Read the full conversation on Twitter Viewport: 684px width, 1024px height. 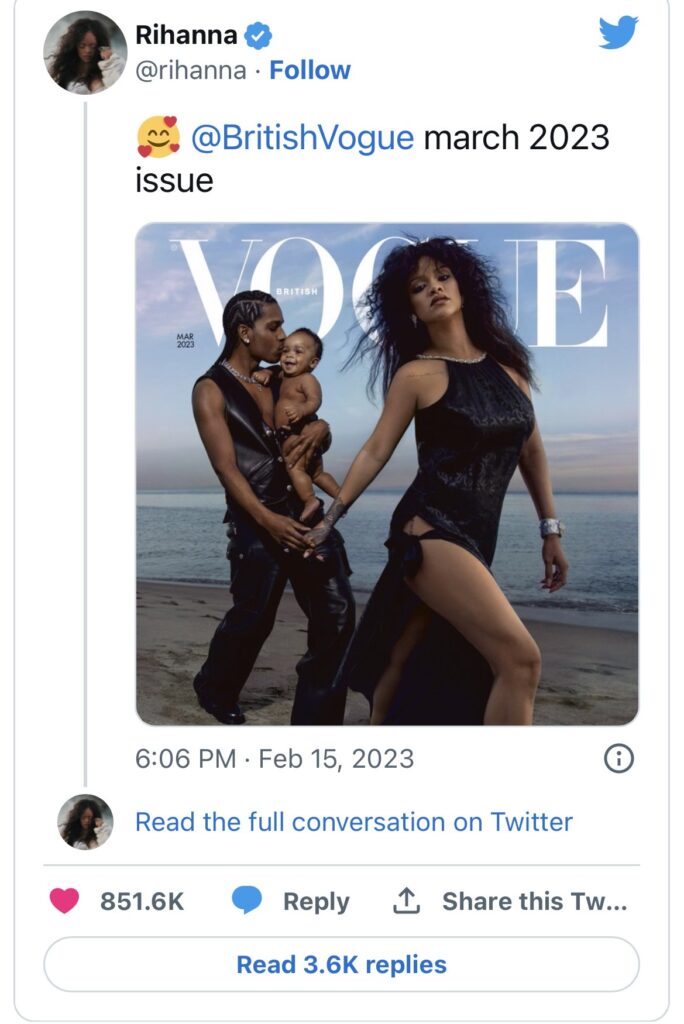point(354,822)
